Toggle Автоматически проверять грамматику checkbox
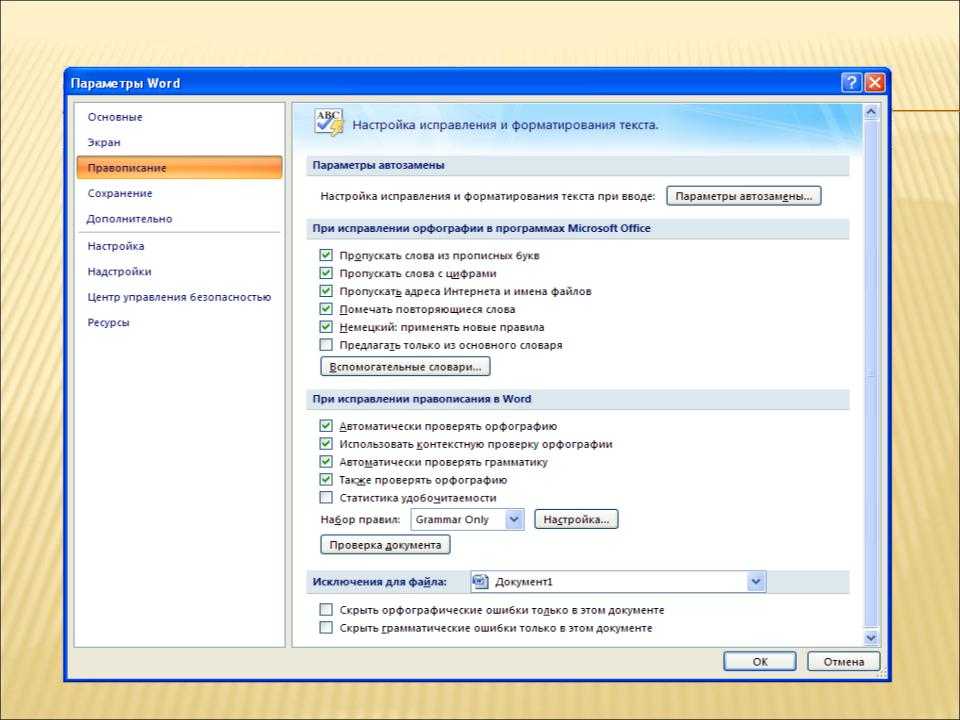 [x=326, y=462]
